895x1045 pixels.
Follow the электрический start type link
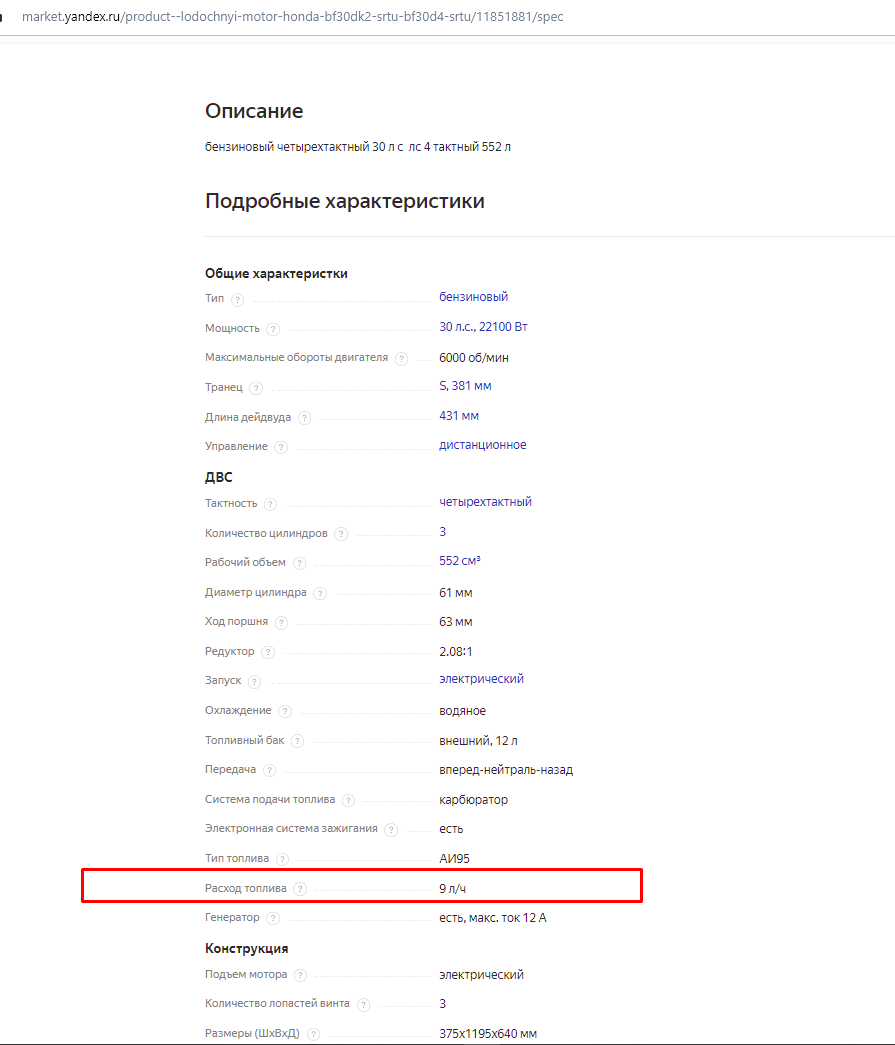click(x=481, y=679)
